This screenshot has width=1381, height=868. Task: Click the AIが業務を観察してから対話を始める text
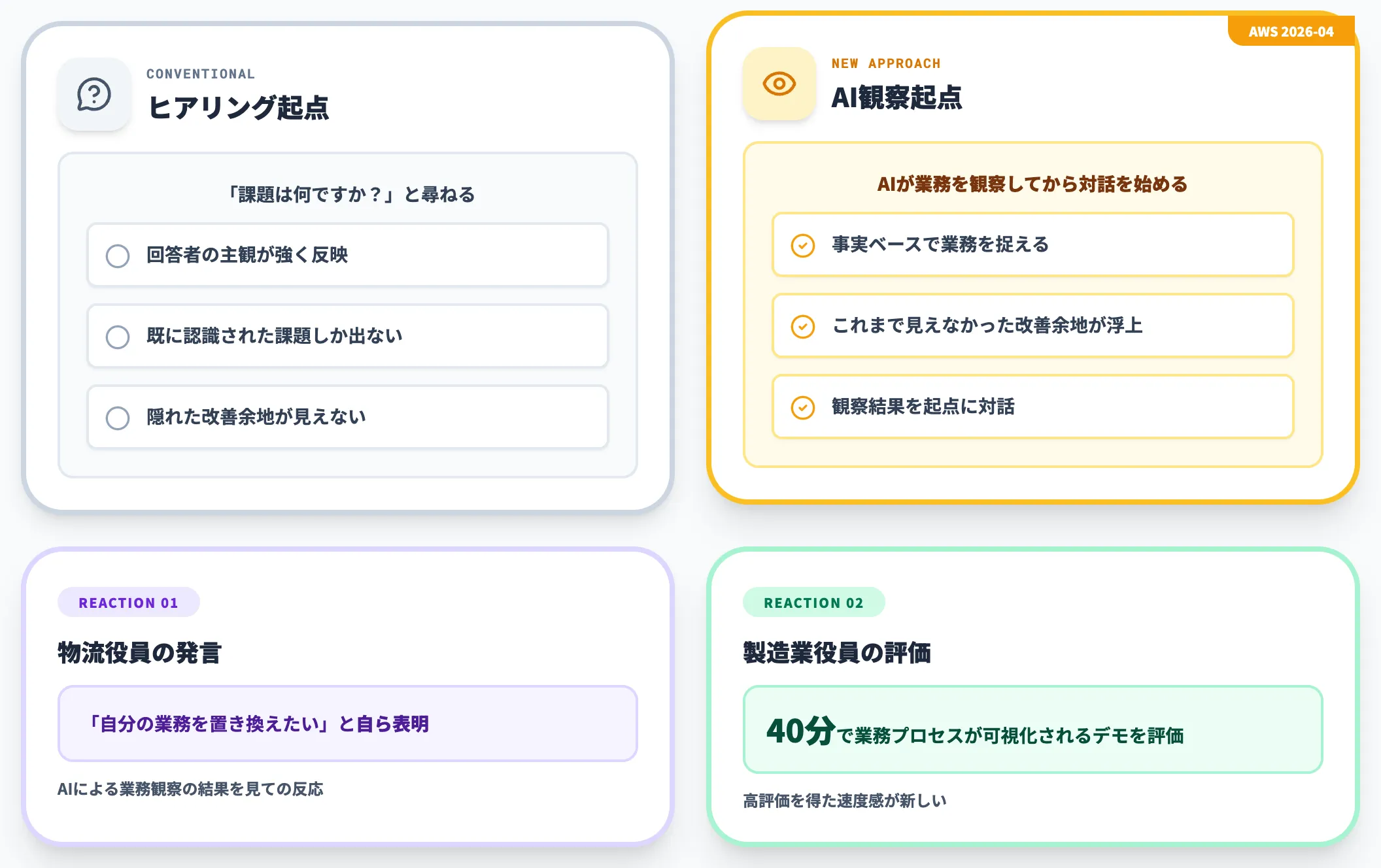(1032, 184)
